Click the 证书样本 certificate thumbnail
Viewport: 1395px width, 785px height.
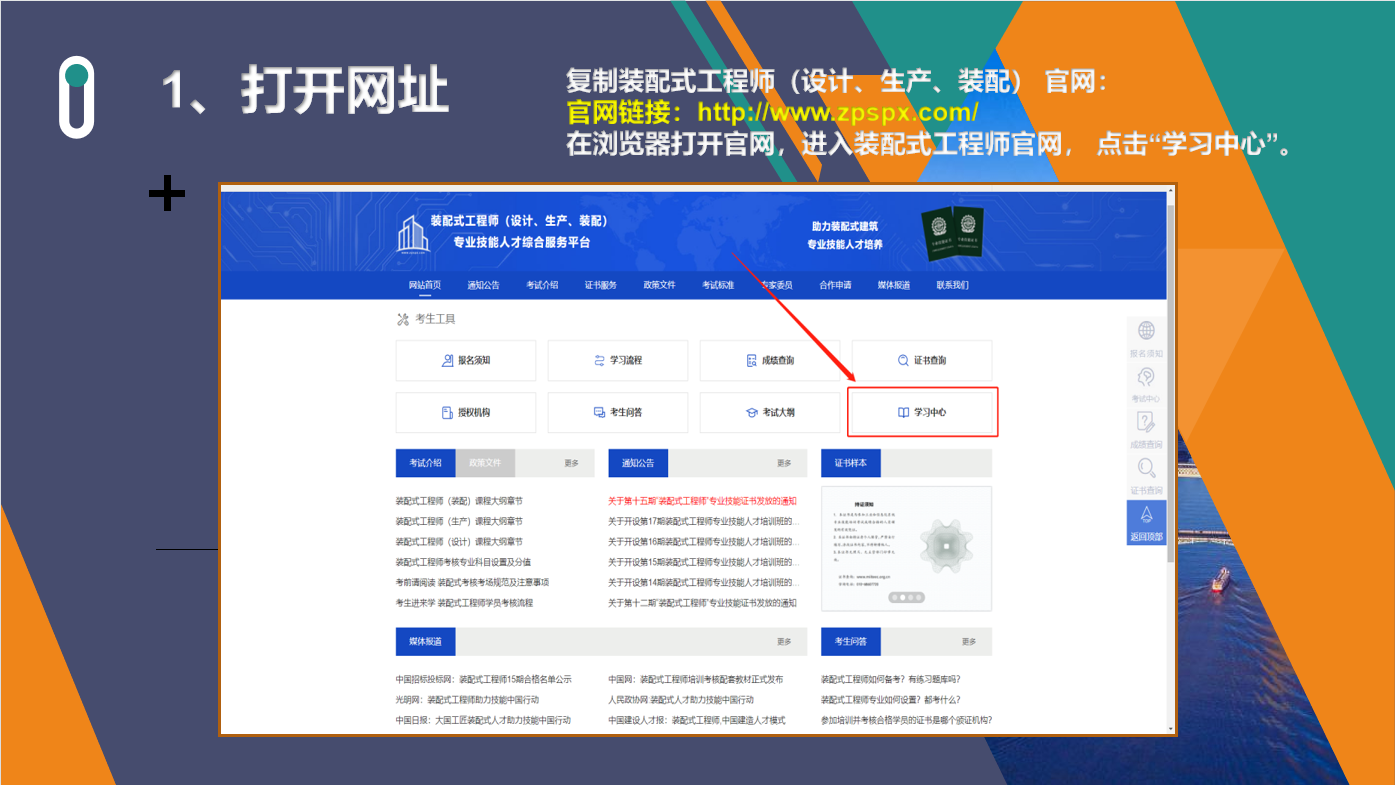pos(905,548)
